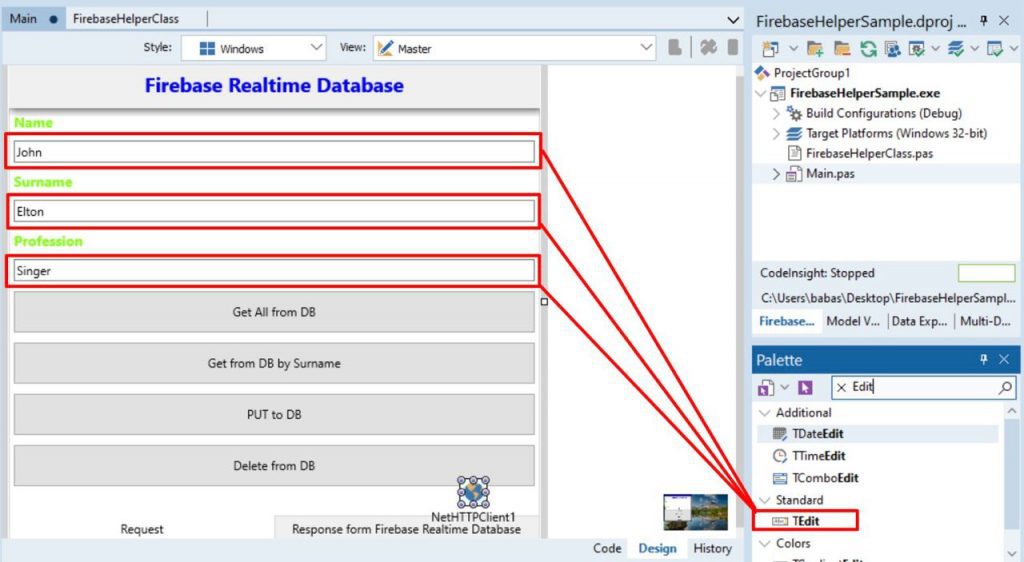Image resolution: width=1024 pixels, height=562 pixels.
Task: Click the Get All from DB button
Action: pyautogui.click(x=274, y=312)
